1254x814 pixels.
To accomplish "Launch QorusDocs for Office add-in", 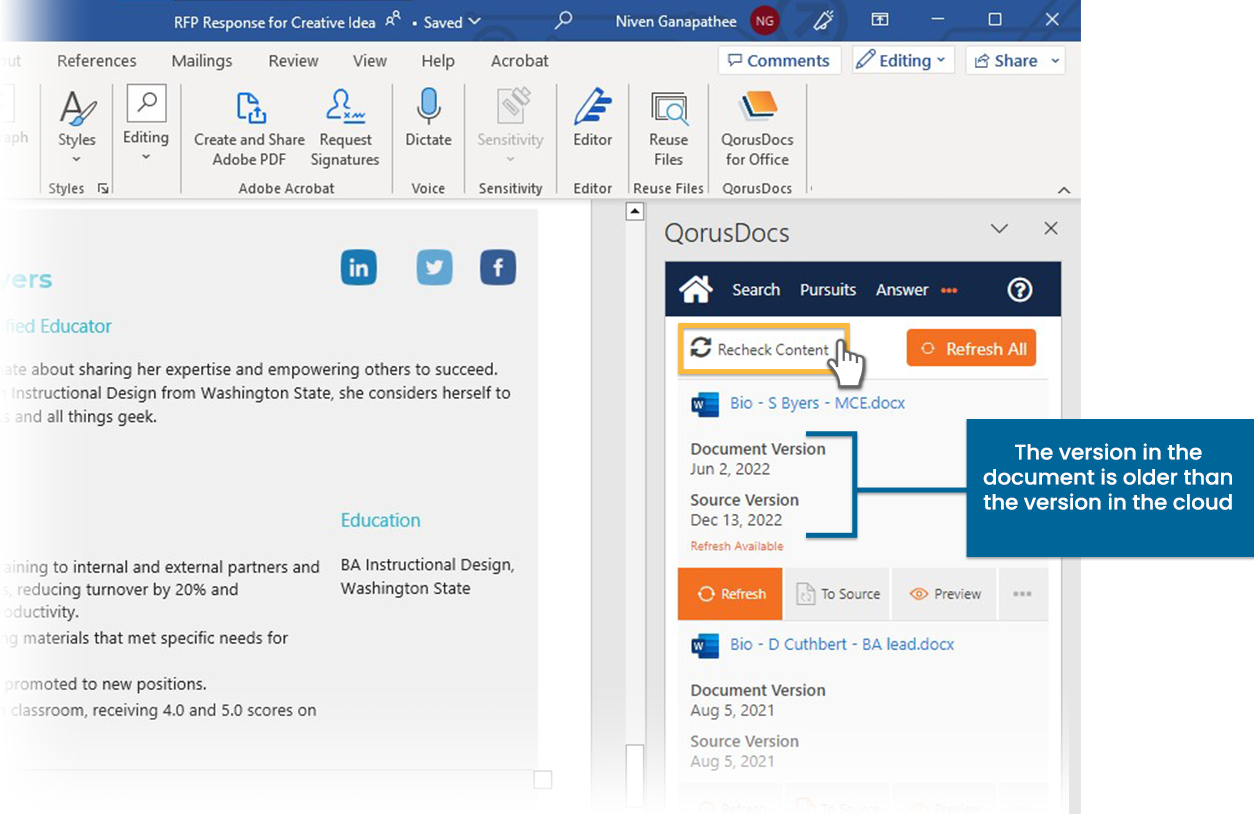I will tap(757, 129).
